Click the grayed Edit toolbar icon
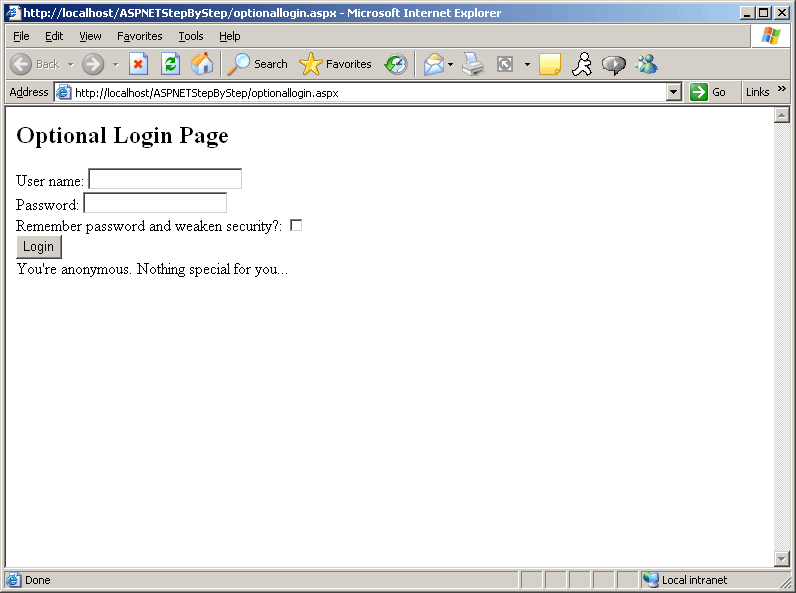796x593 pixels. (x=505, y=64)
